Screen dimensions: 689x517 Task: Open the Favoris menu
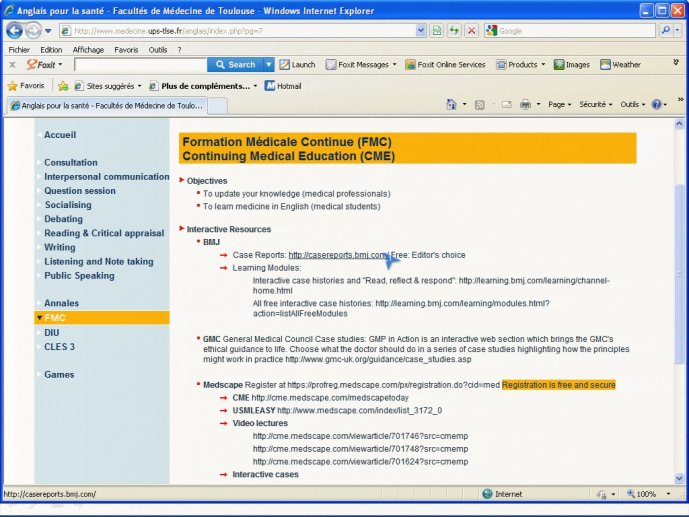click(126, 50)
